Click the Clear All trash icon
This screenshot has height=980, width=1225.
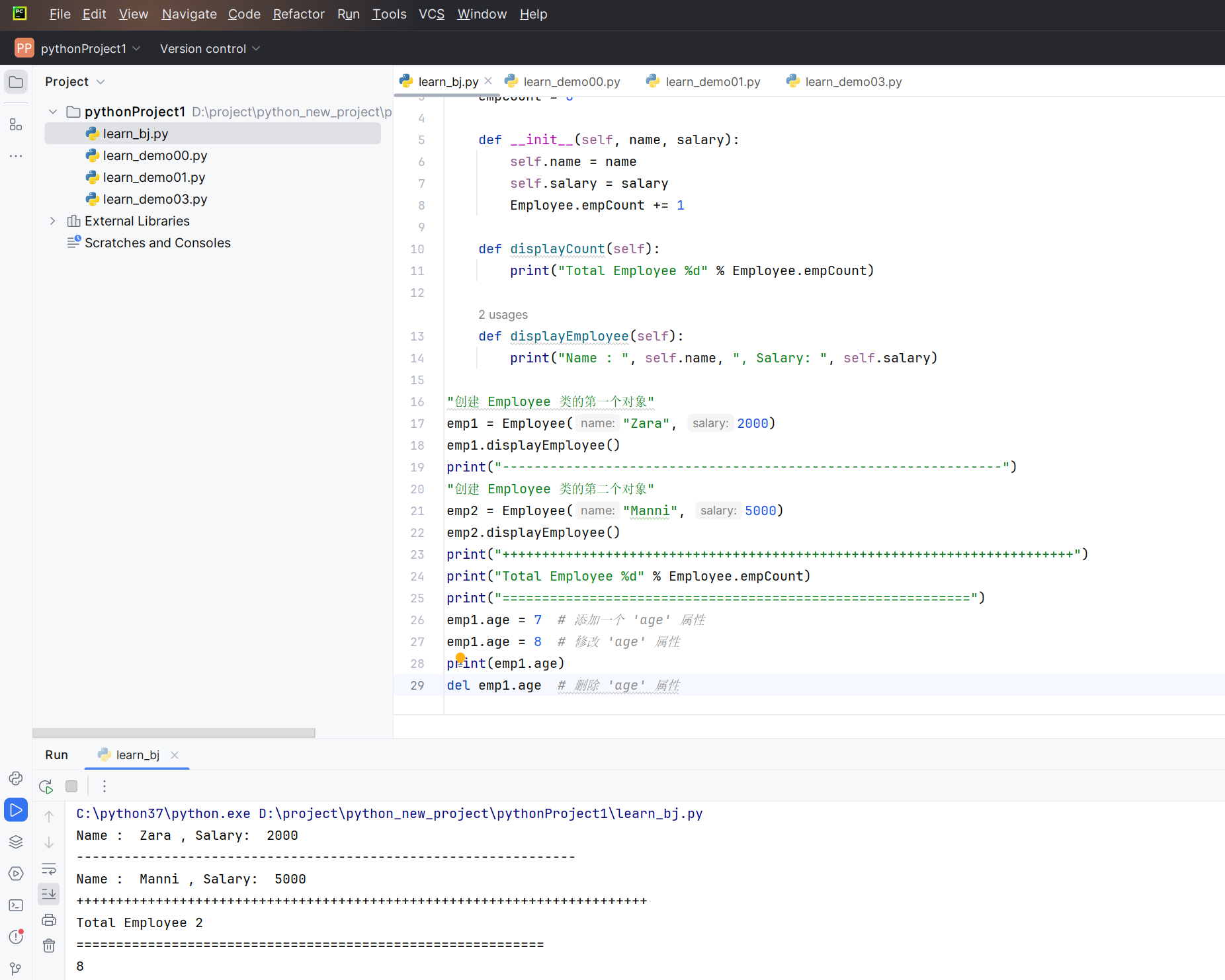49,946
